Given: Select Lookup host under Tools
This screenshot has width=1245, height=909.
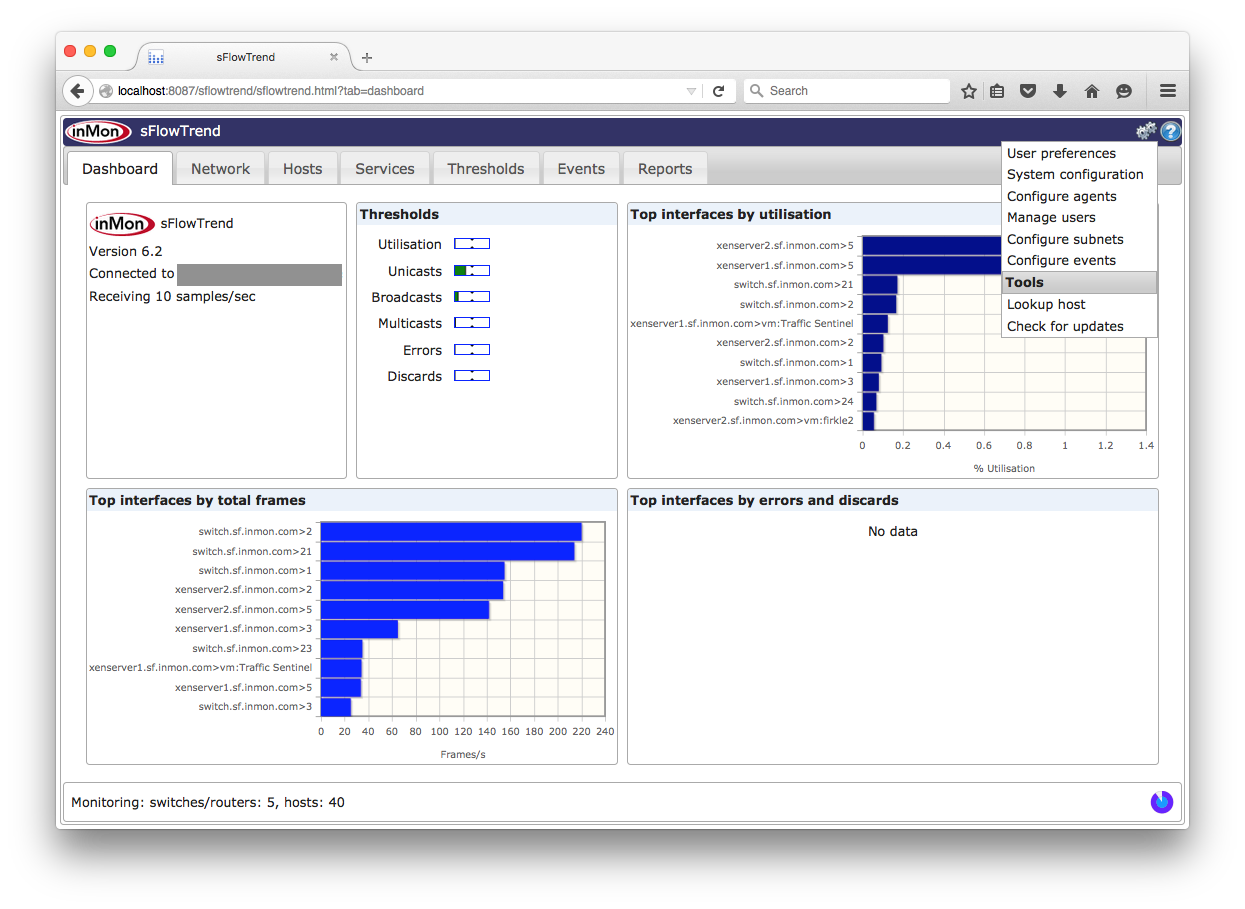Looking at the screenshot, I should 1079,304.
